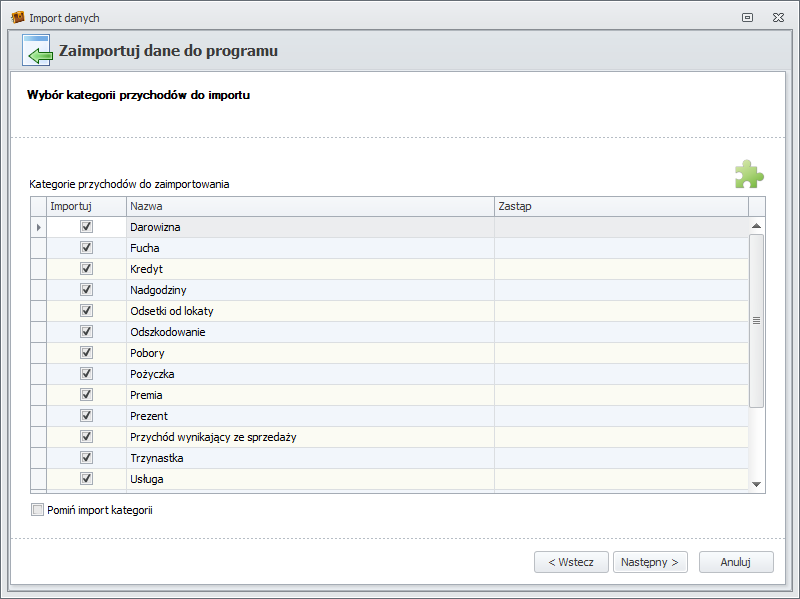Click the Zastąp column header

(x=620, y=206)
